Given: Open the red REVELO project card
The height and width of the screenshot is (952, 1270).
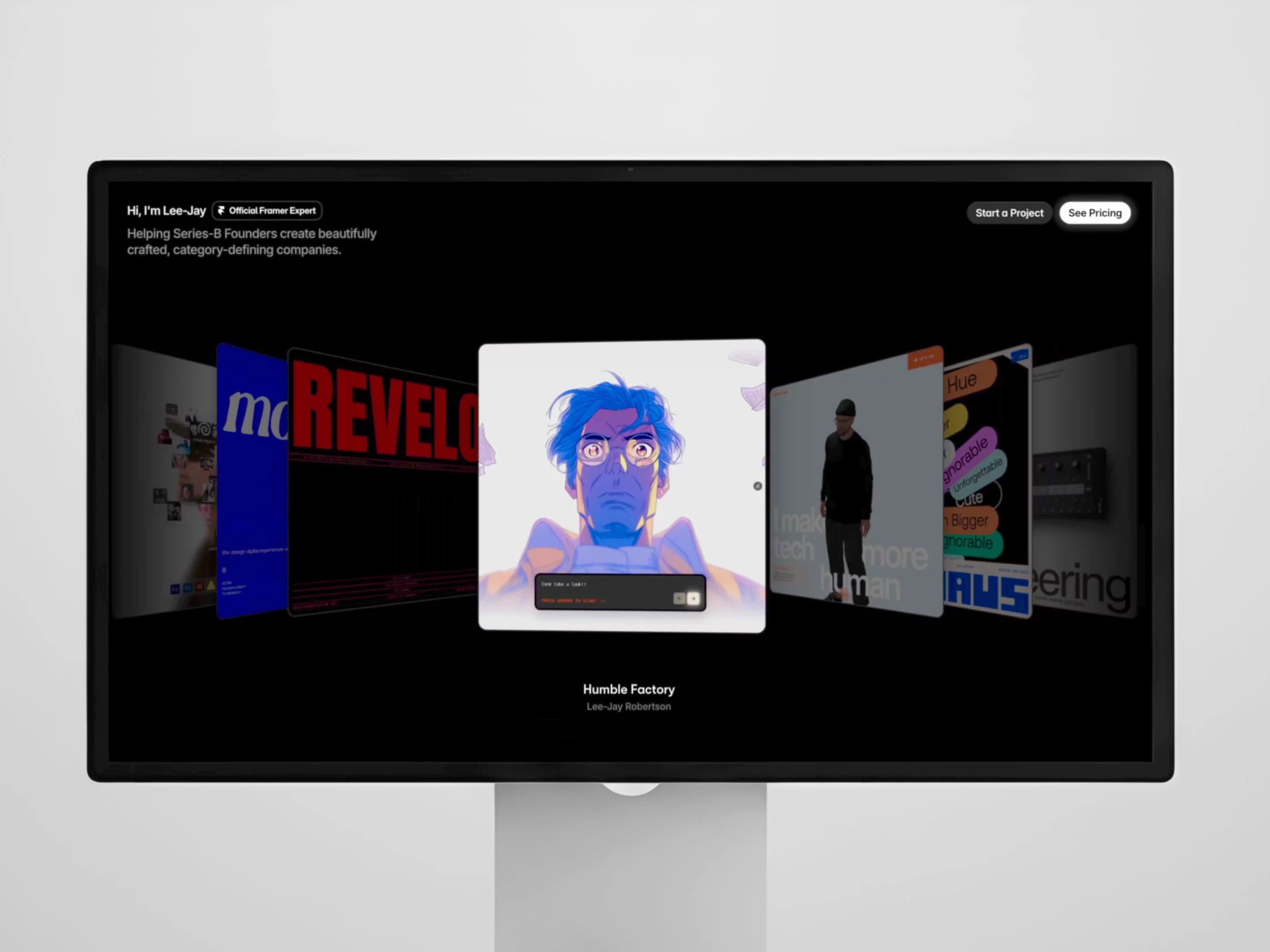Looking at the screenshot, I should click(x=383, y=482).
